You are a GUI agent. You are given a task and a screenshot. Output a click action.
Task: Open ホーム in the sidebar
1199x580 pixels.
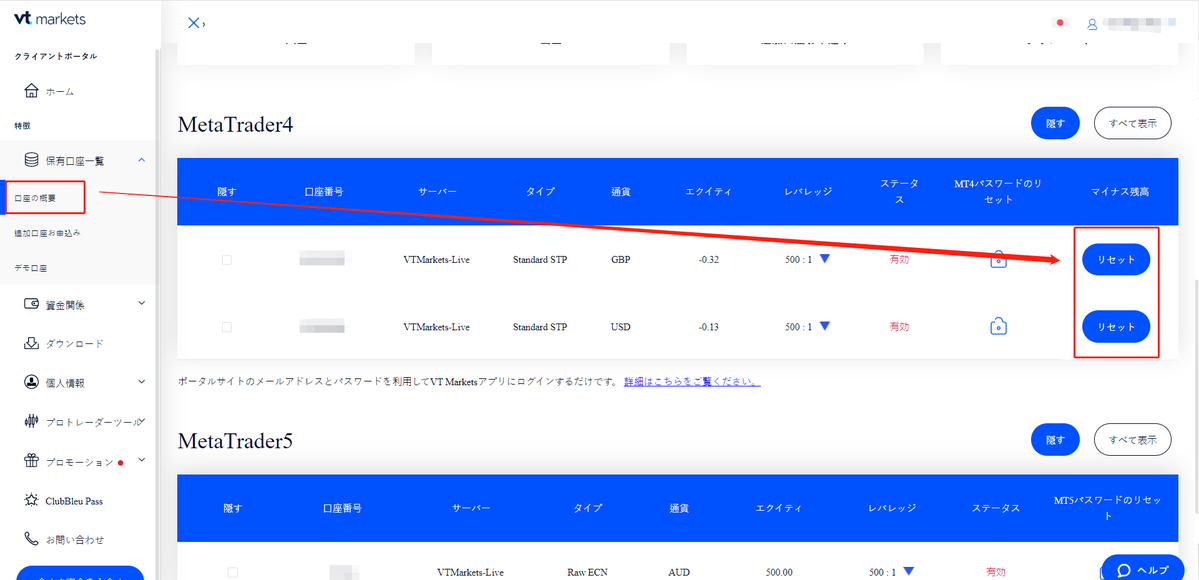pyautogui.click(x=60, y=92)
